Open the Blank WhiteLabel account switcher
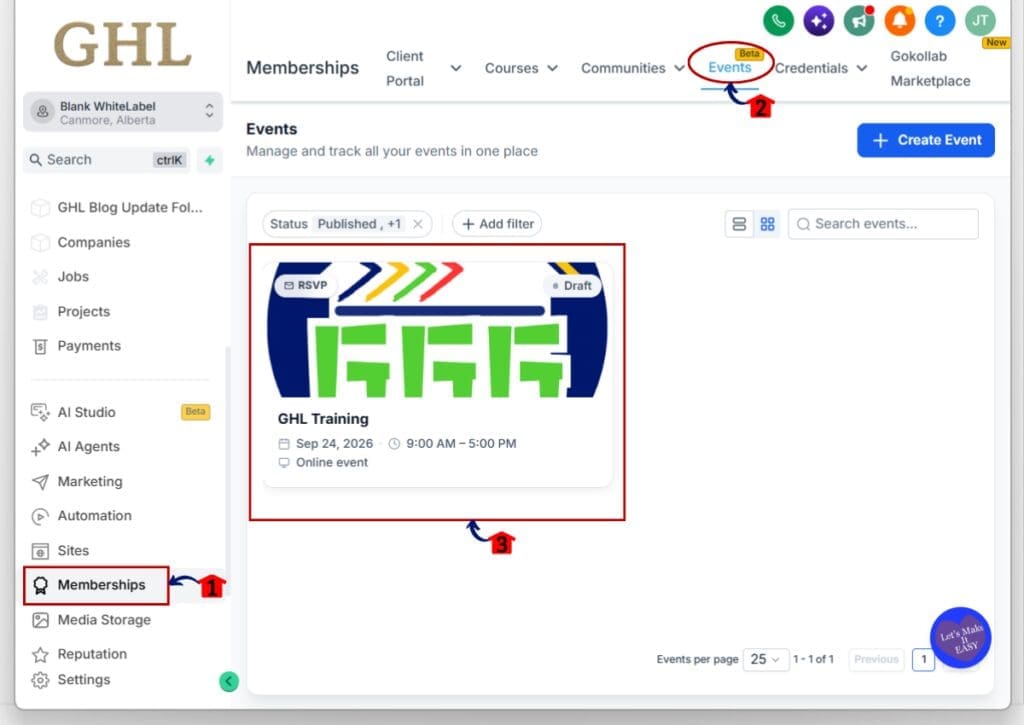Image resolution: width=1024 pixels, height=725 pixels. [123, 112]
